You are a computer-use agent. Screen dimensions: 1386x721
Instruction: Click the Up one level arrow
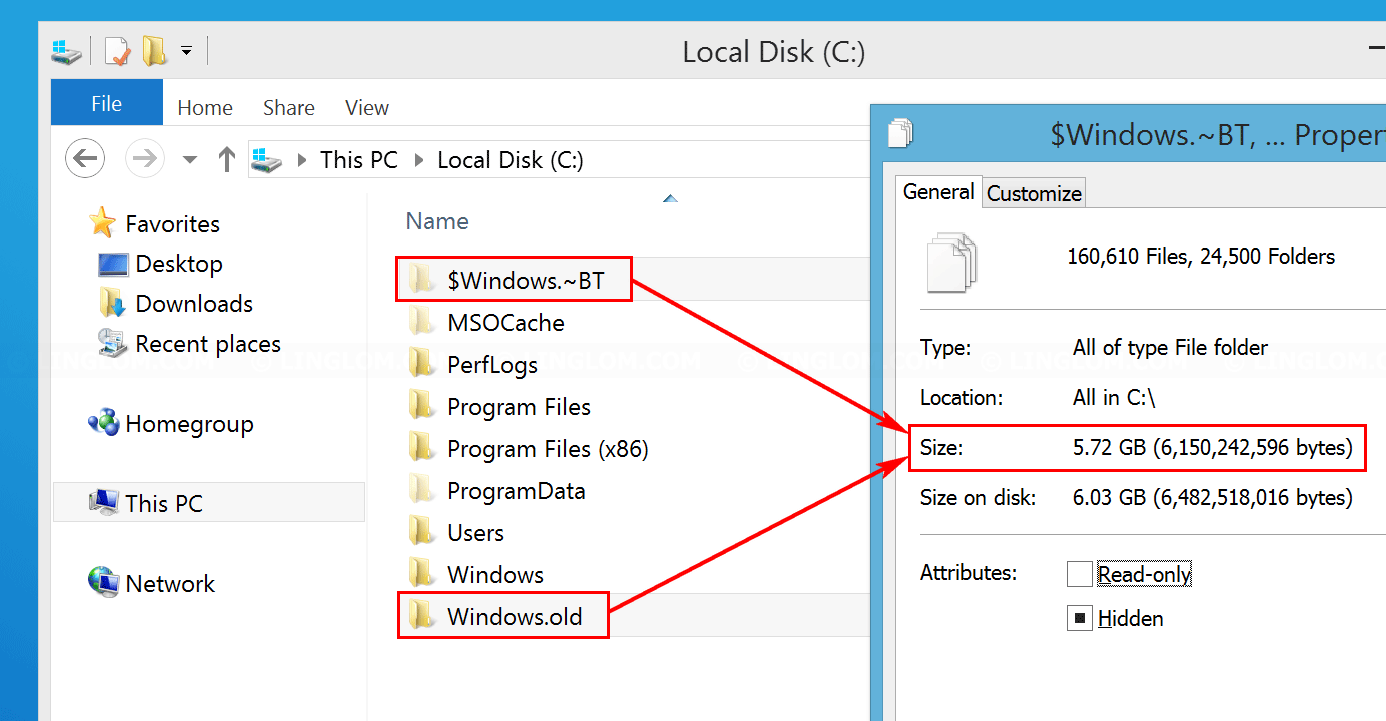coord(227,158)
